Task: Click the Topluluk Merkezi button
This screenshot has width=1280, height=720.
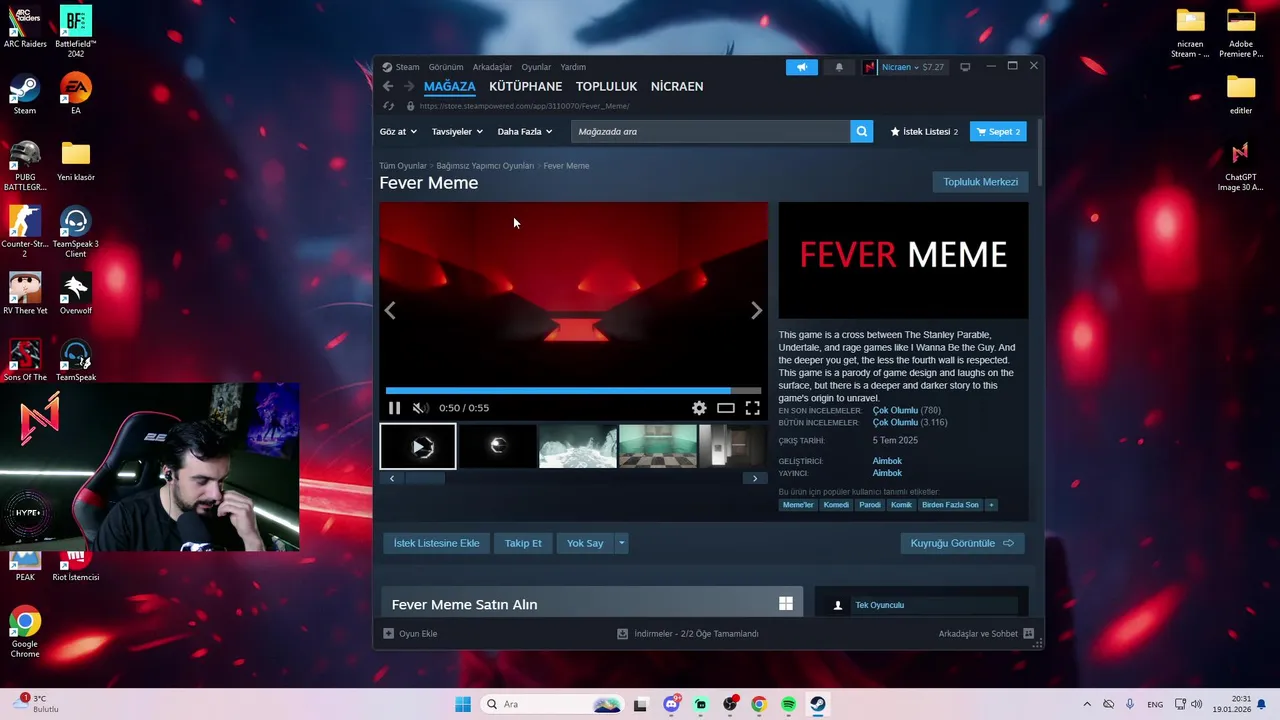Action: click(981, 182)
